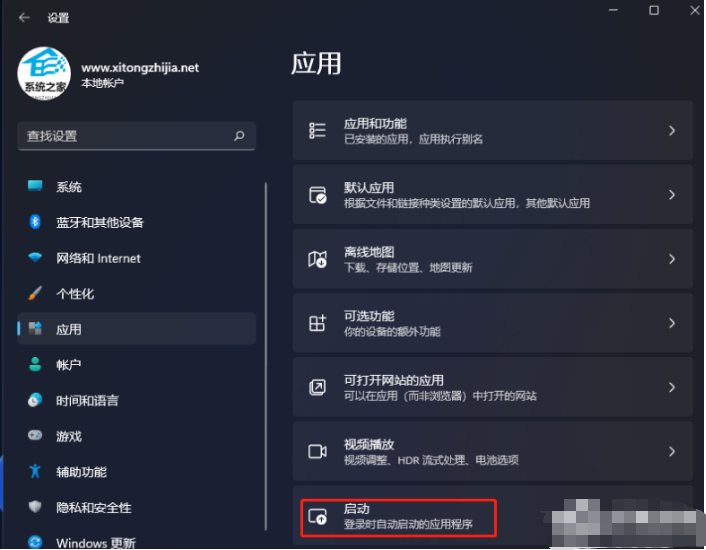Image resolution: width=706 pixels, height=550 pixels.
Task: Click the search magnifier in 查找设置
Action: point(239,135)
